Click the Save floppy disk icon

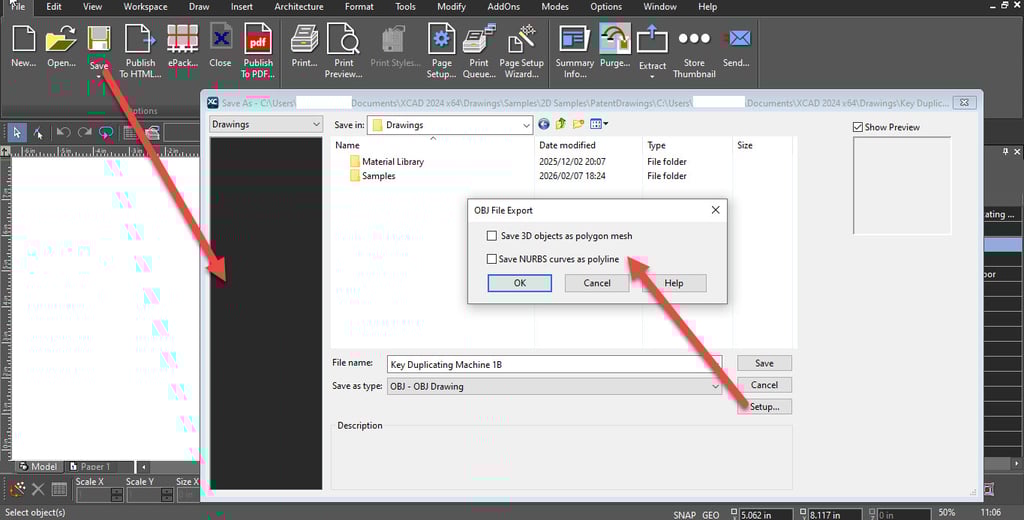99,39
